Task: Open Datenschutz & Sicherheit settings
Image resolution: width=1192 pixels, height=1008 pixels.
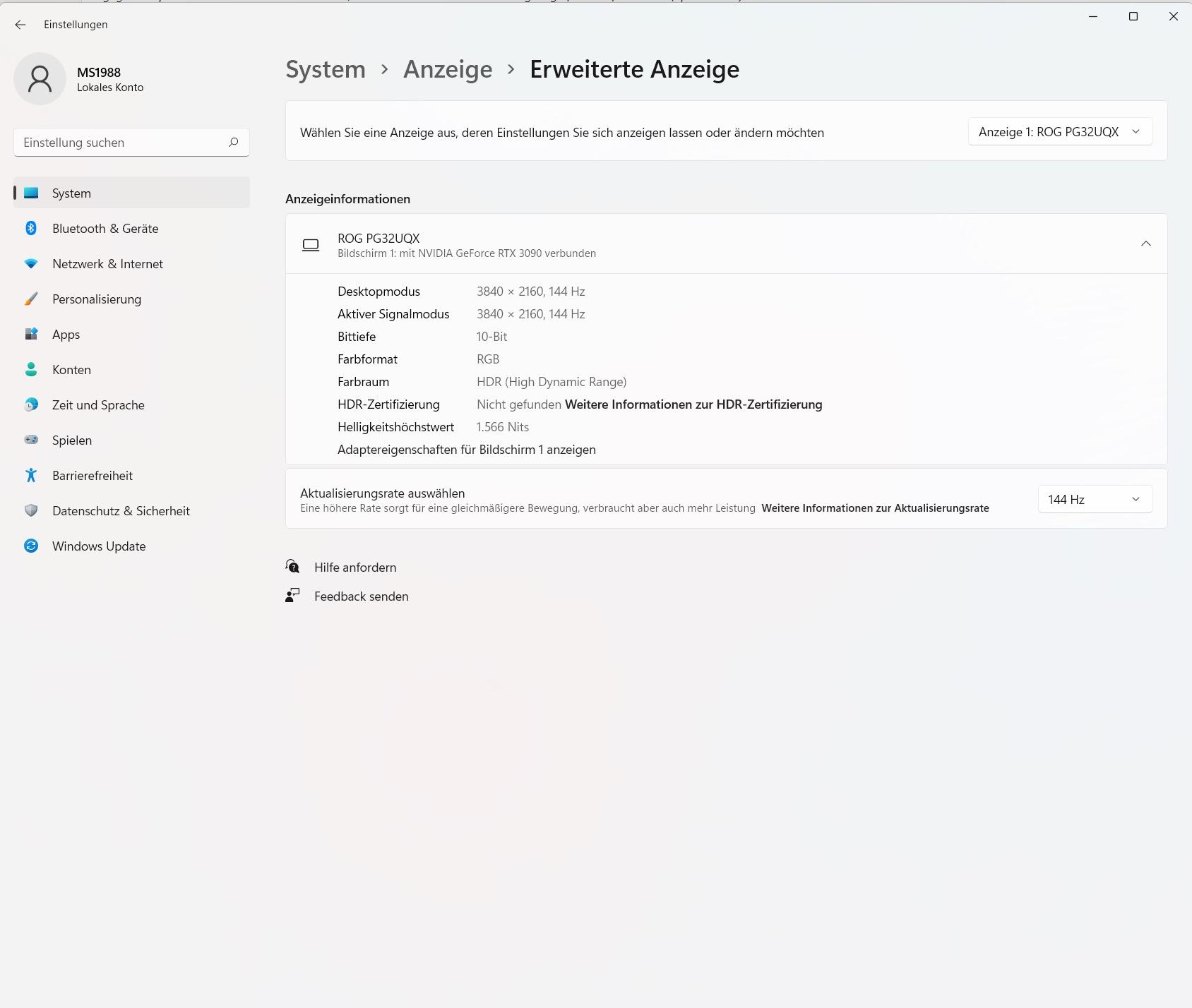Action: tap(132, 510)
